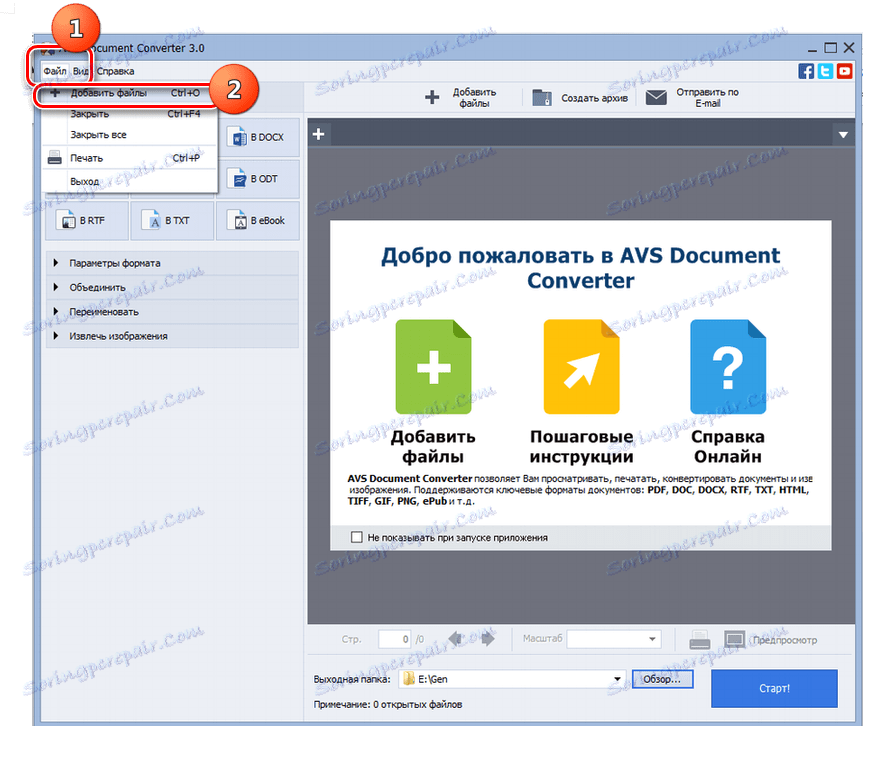Go to the previous page arrow

click(x=455, y=639)
